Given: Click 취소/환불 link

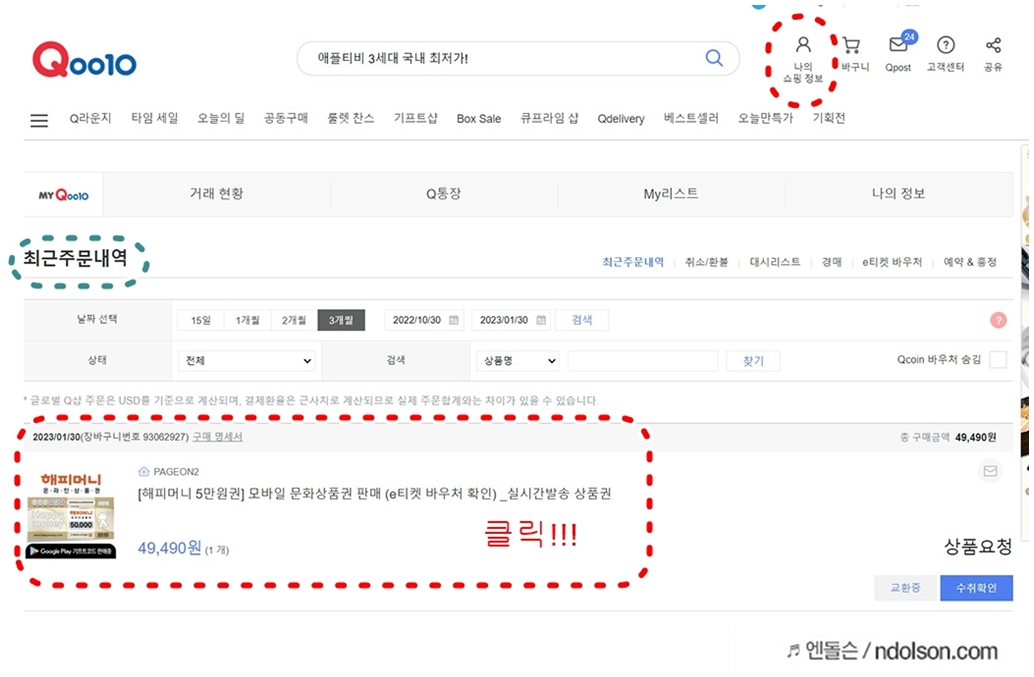Looking at the screenshot, I should point(706,262).
